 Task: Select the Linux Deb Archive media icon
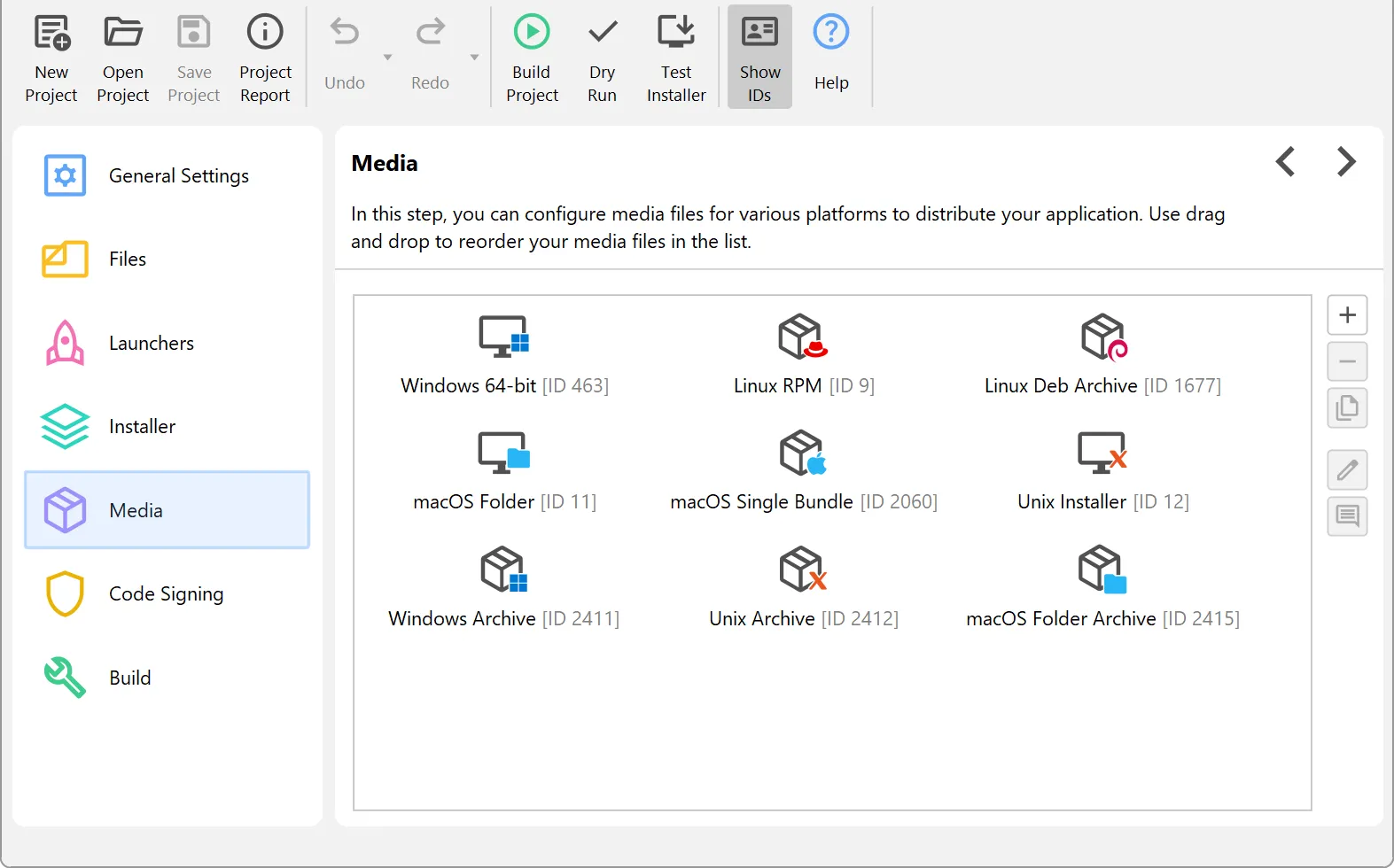click(x=1103, y=337)
